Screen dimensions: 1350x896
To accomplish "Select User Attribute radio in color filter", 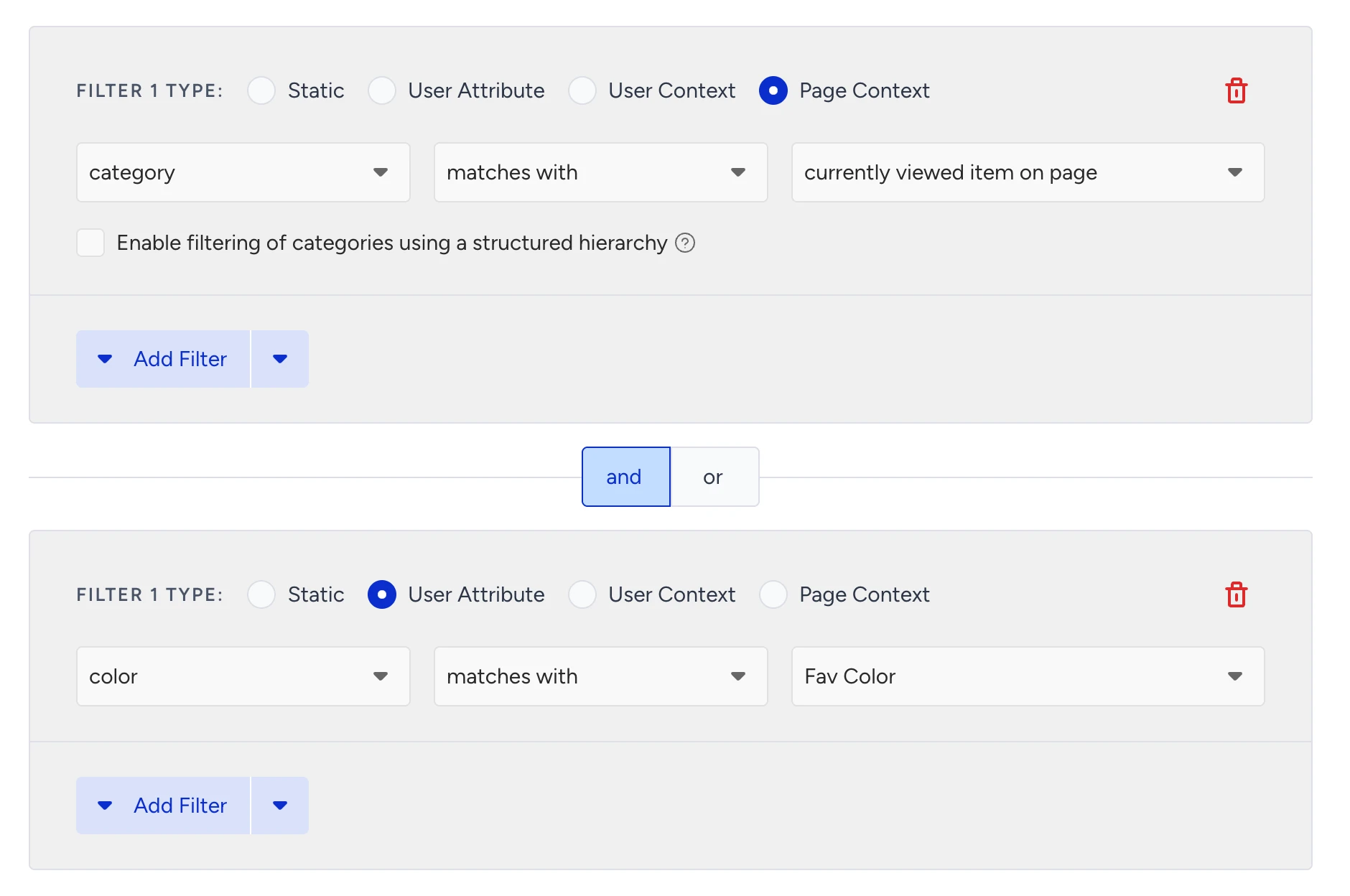I will point(382,595).
